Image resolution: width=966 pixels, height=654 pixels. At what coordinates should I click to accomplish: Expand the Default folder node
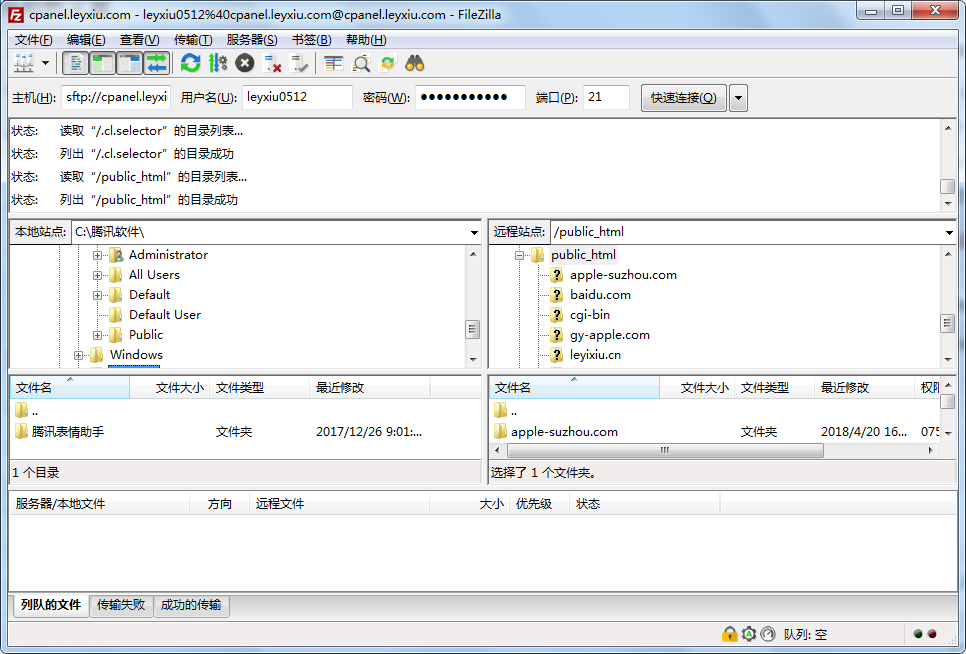[x=97, y=295]
